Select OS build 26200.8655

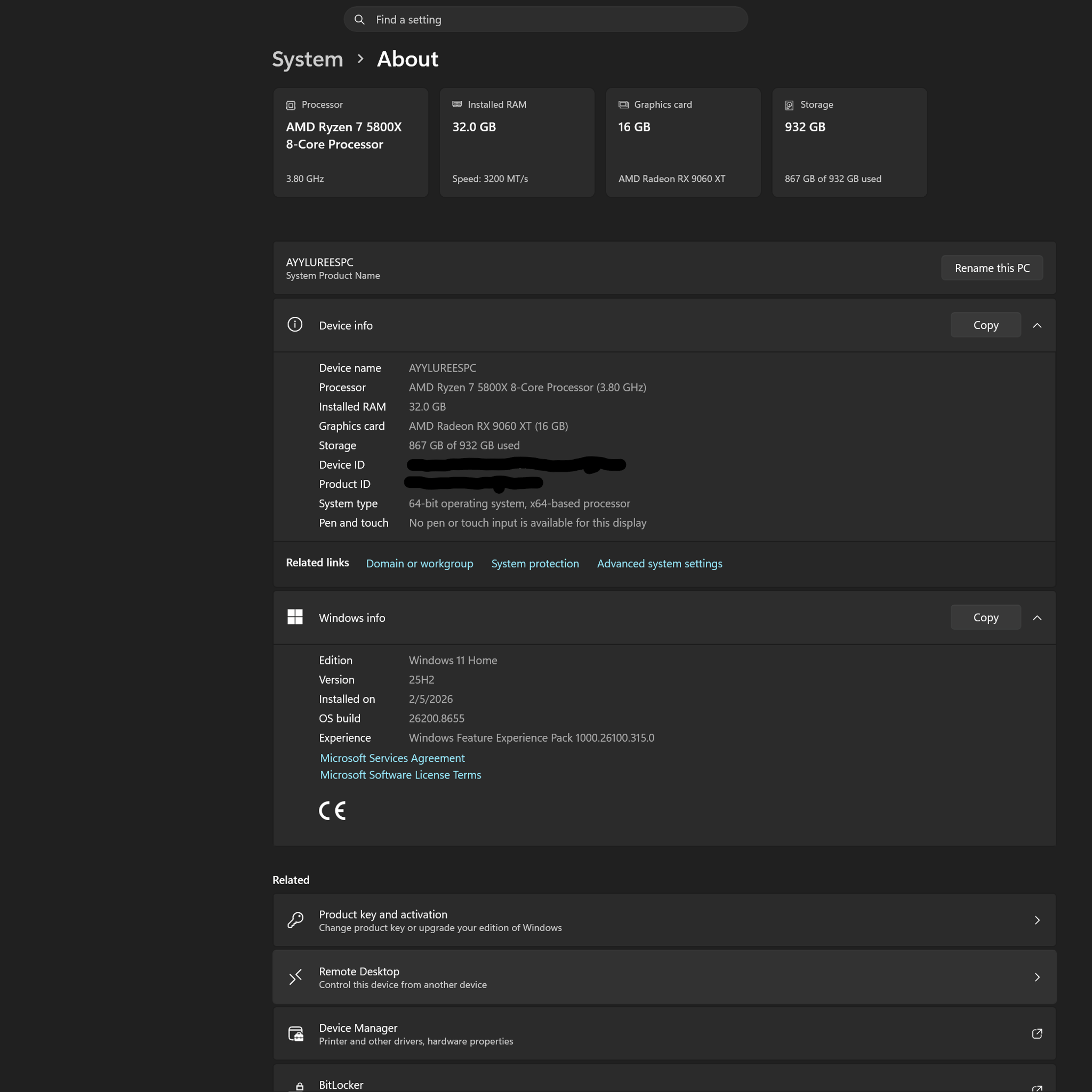click(436, 718)
